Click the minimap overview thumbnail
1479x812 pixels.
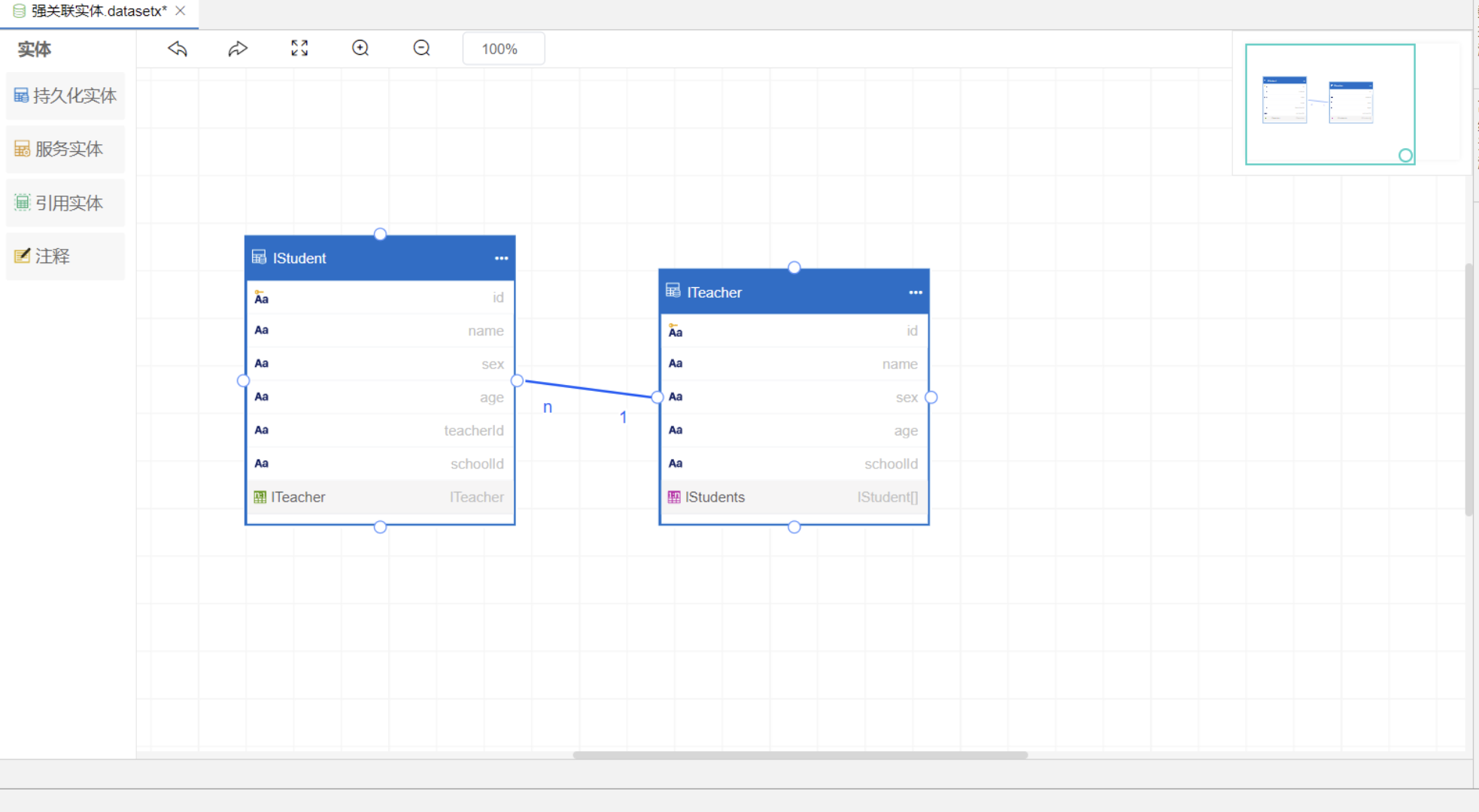(x=1329, y=104)
